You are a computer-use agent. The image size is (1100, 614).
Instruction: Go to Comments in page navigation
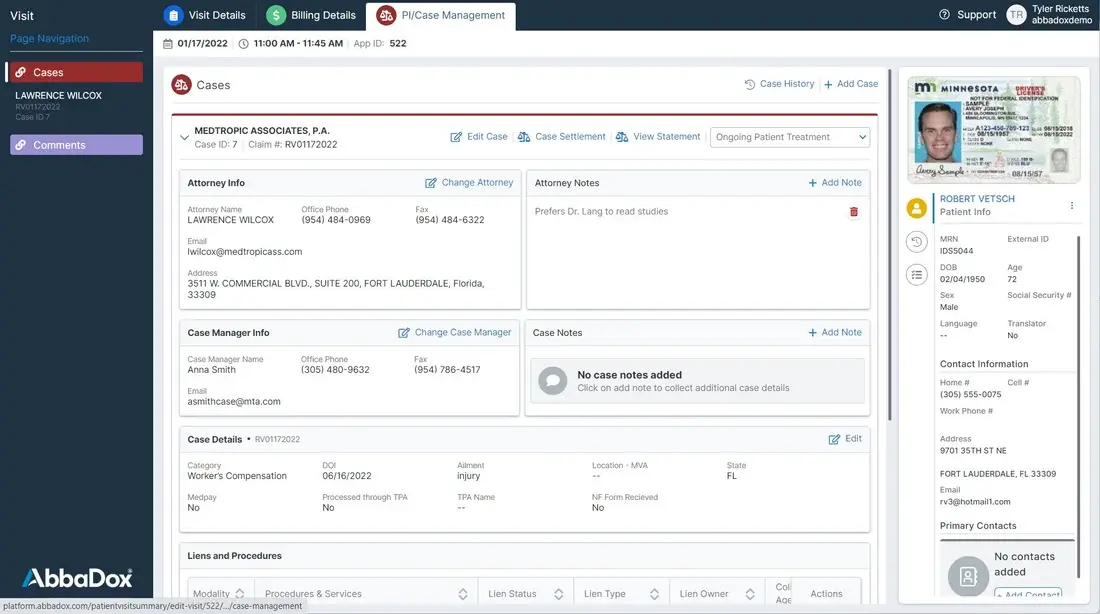(76, 145)
